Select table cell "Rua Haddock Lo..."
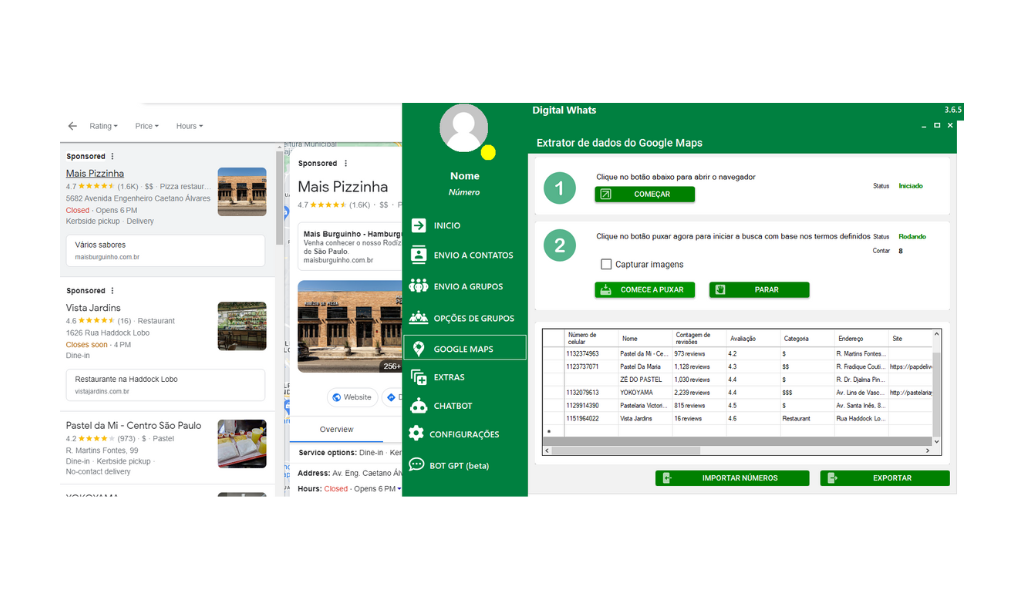The width and height of the screenshot is (1024, 600). [x=861, y=418]
